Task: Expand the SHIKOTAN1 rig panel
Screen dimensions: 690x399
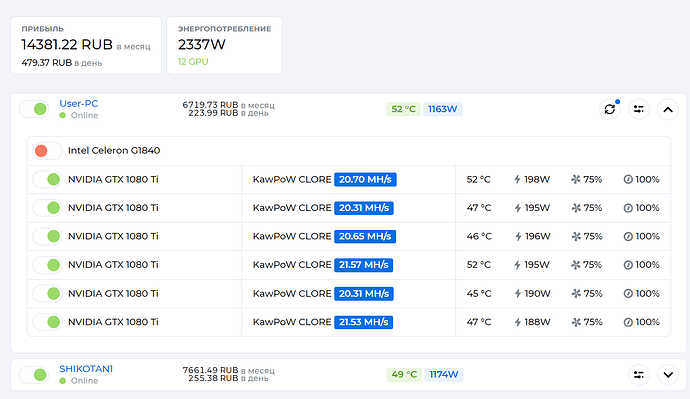Action: [668, 375]
